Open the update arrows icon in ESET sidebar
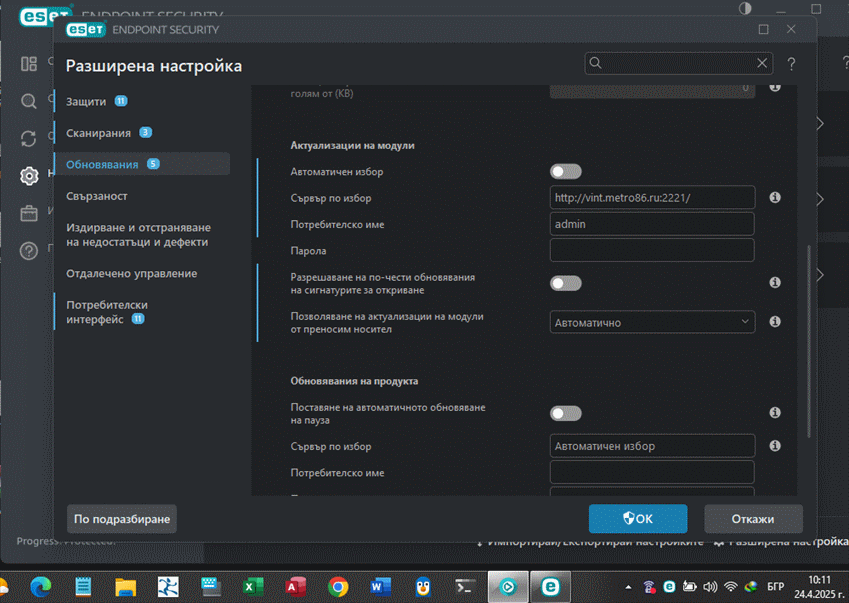849x603 pixels. 29,139
